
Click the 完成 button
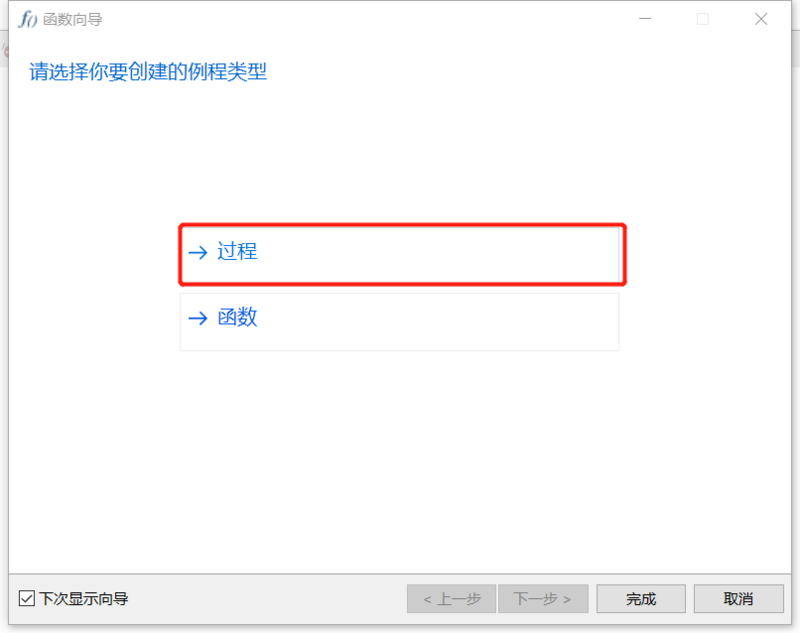tap(641, 598)
